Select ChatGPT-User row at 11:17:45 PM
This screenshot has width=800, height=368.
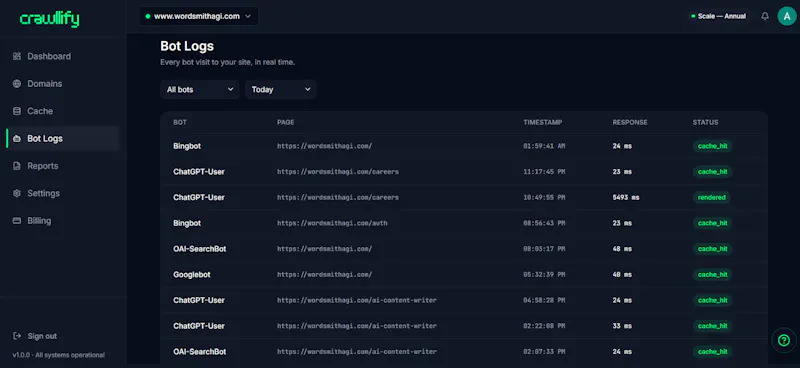464,172
